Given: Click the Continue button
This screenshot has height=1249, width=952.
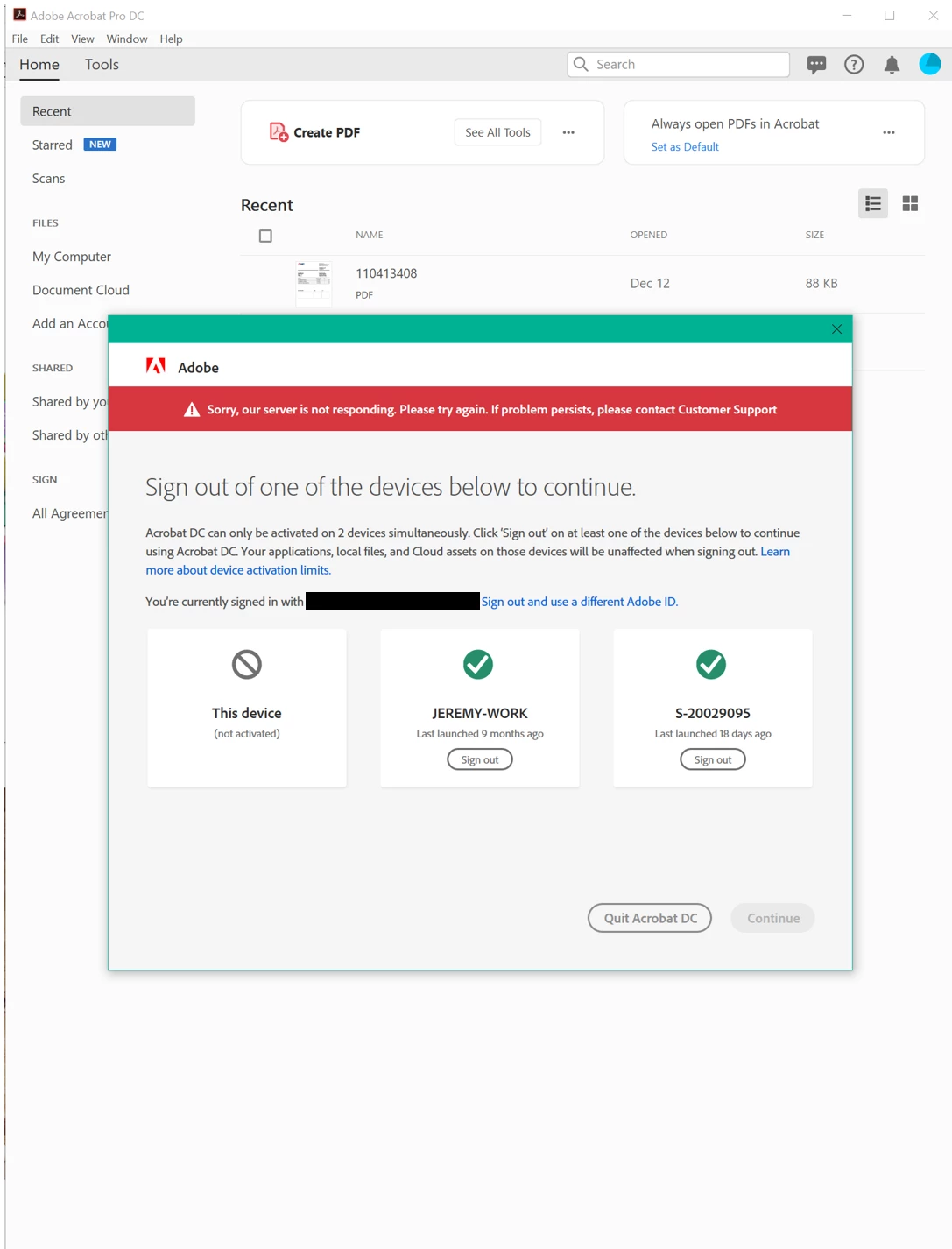Looking at the screenshot, I should 772,918.
